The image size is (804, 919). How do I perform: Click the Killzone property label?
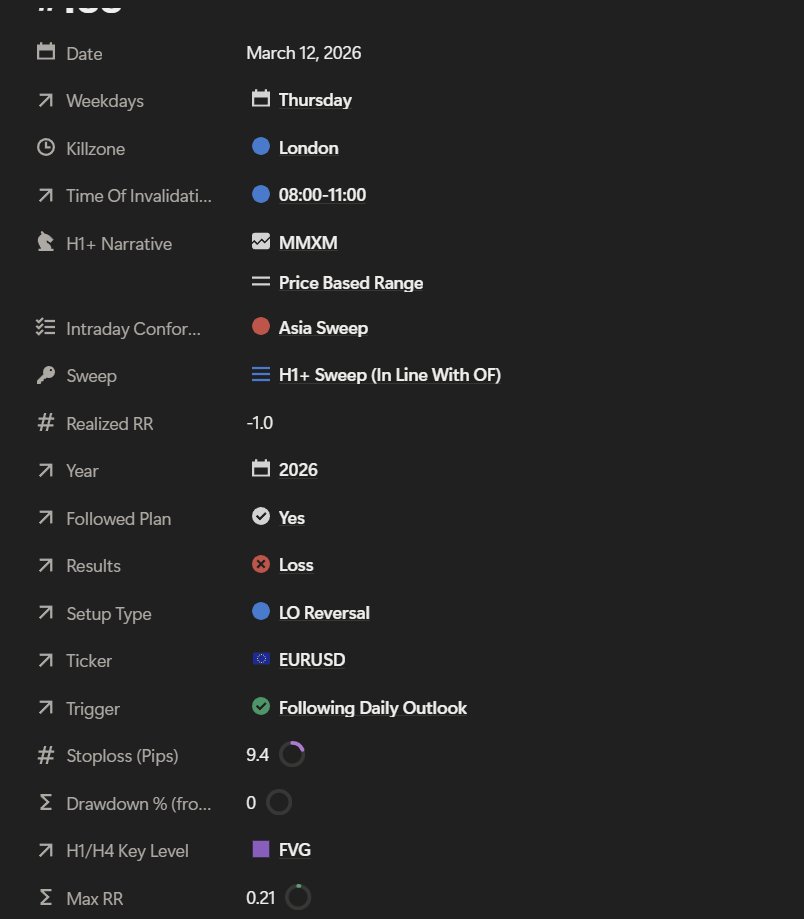tap(96, 149)
